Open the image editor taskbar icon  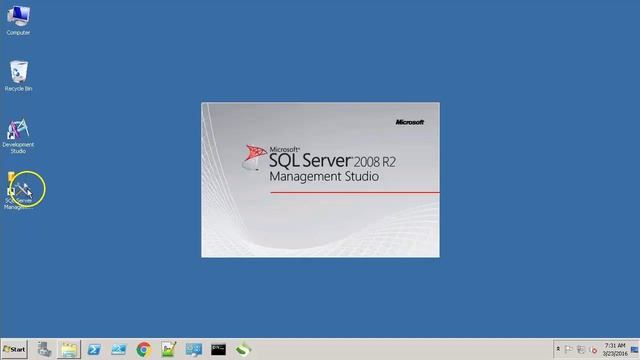point(169,349)
